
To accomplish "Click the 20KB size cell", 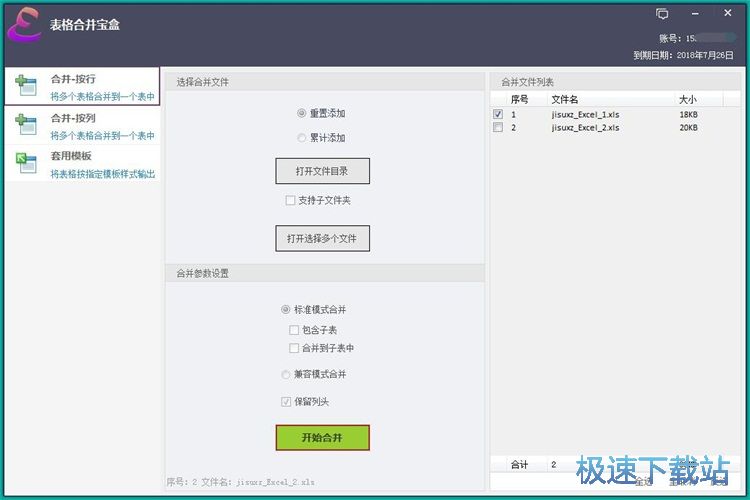I will [688, 128].
